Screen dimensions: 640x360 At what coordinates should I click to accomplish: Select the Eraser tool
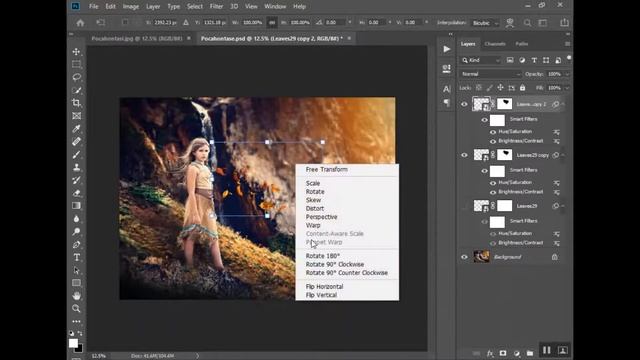pyautogui.click(x=76, y=193)
